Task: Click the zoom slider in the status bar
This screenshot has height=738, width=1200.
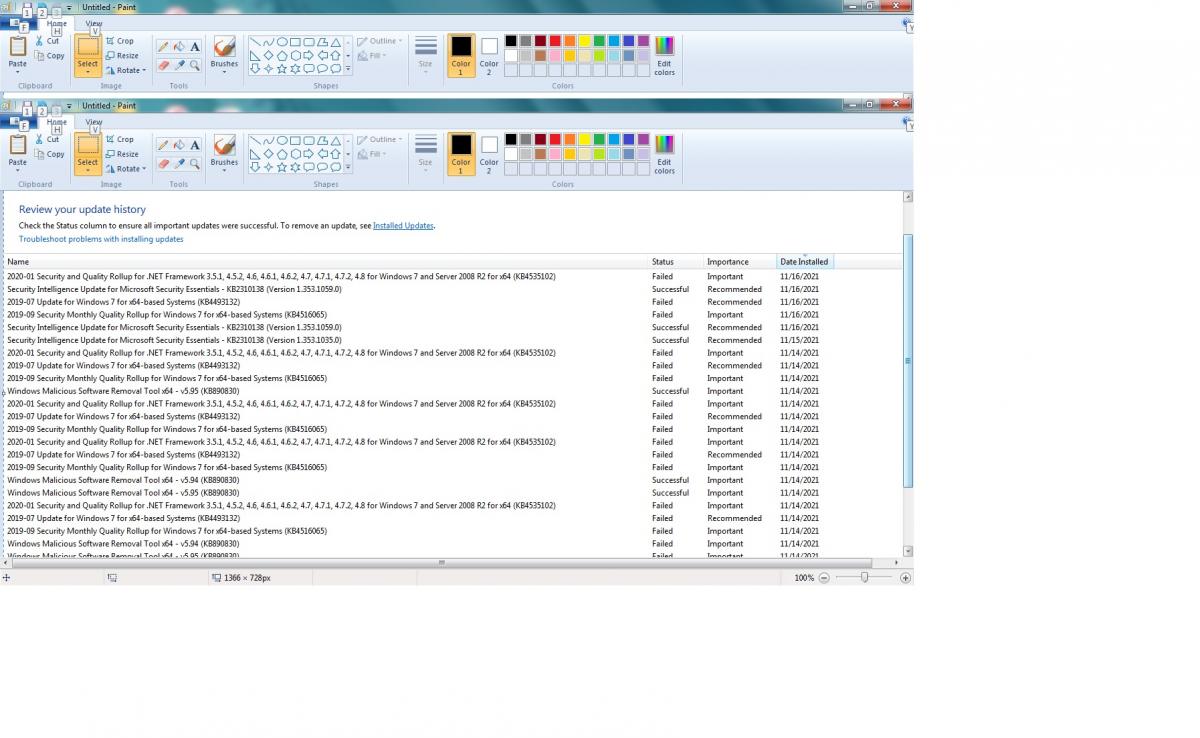Action: click(864, 578)
